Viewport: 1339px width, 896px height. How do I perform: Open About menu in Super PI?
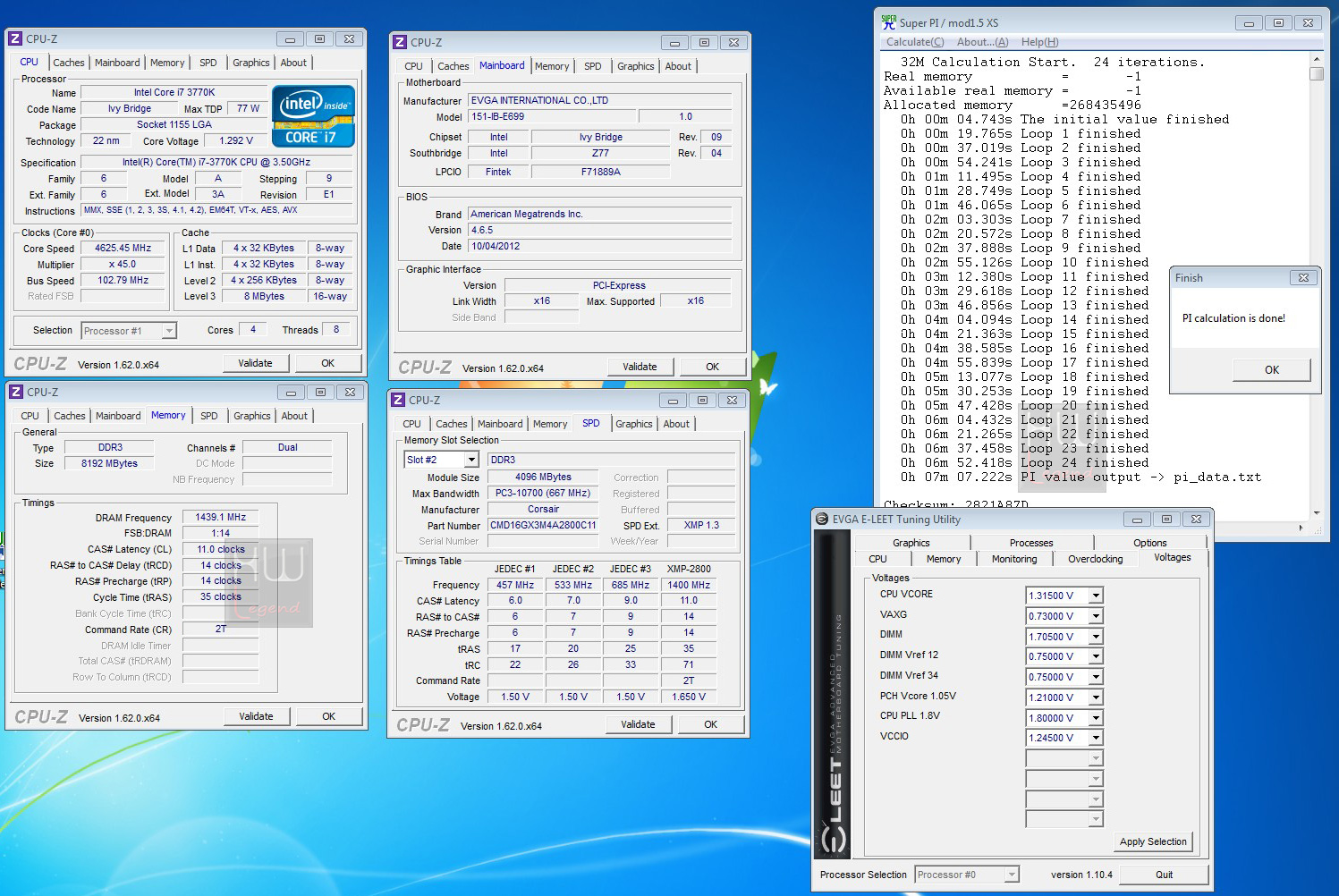tap(982, 42)
